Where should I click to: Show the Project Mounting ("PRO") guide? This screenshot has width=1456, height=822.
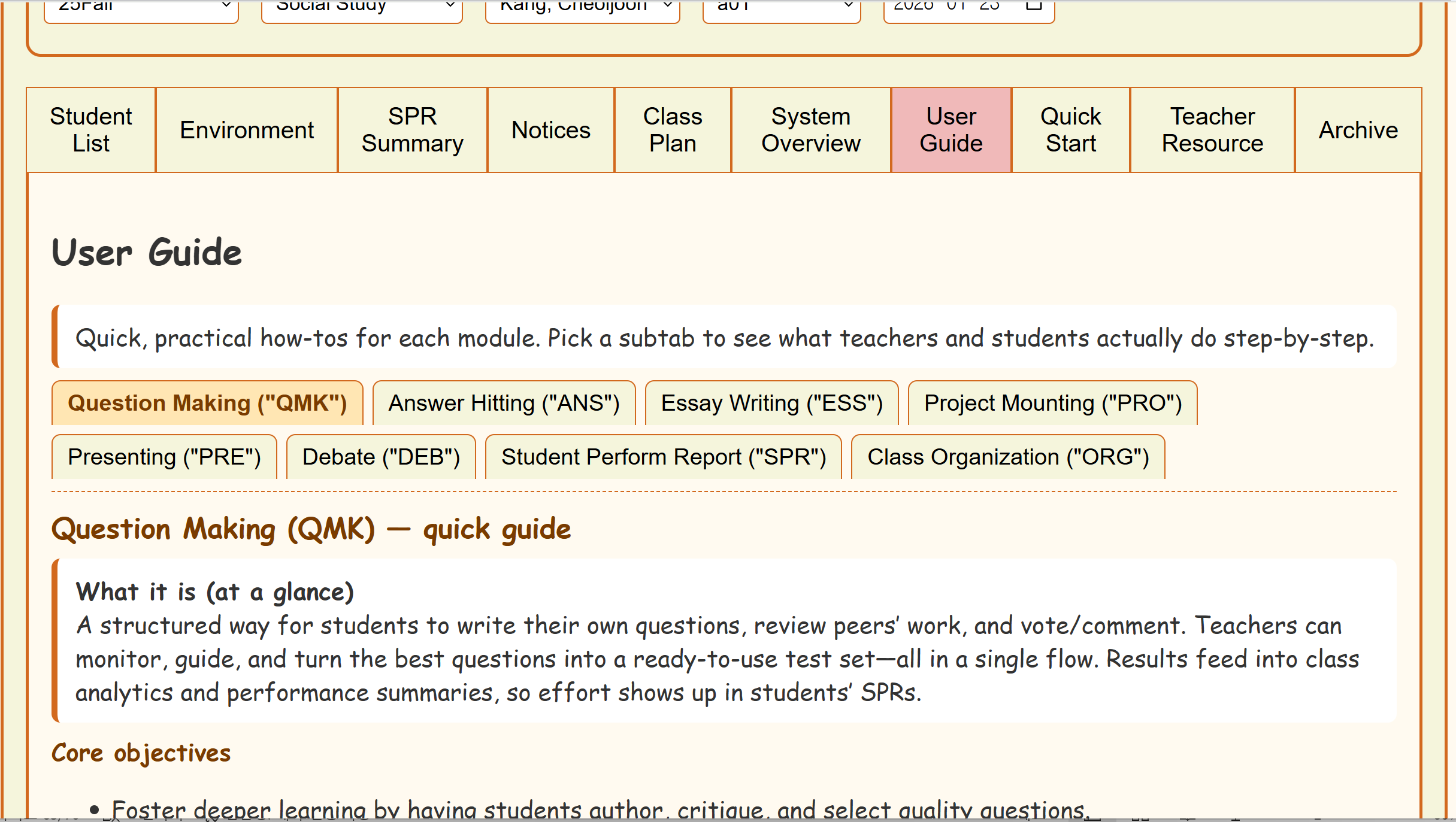click(1052, 403)
